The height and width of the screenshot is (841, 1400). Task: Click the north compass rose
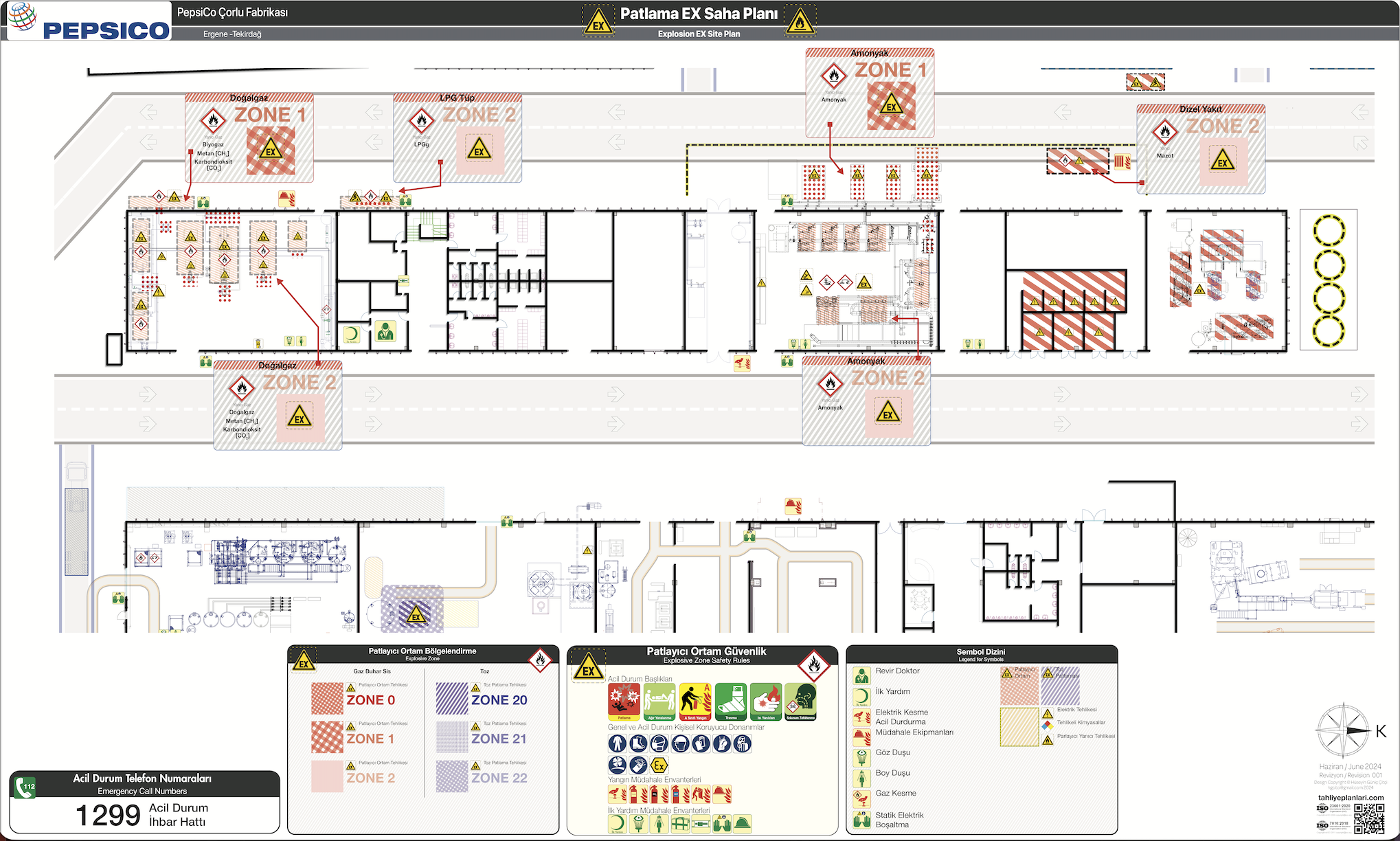(1342, 731)
